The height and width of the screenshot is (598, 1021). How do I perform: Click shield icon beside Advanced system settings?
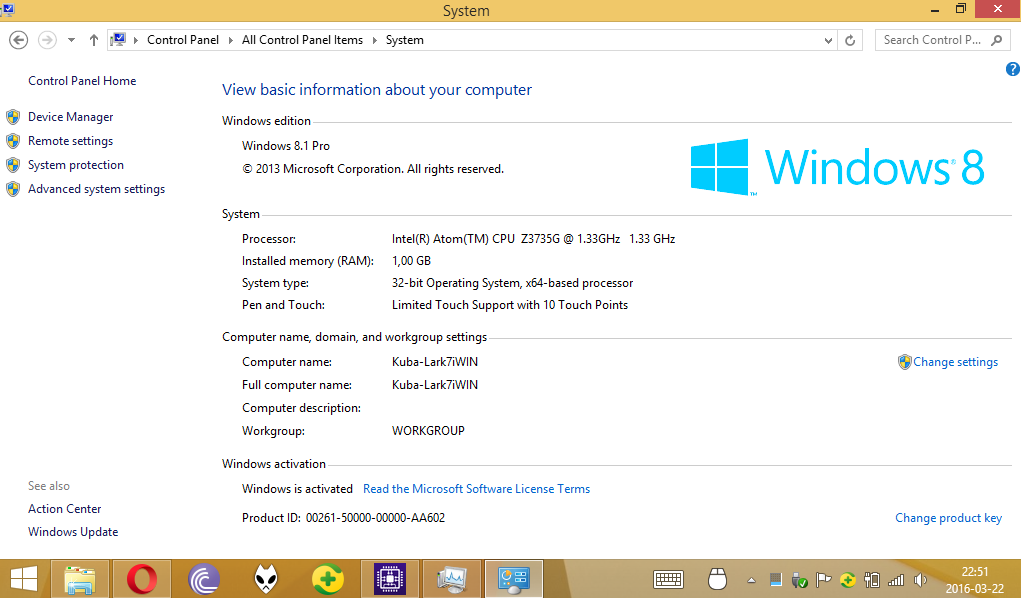tap(13, 190)
